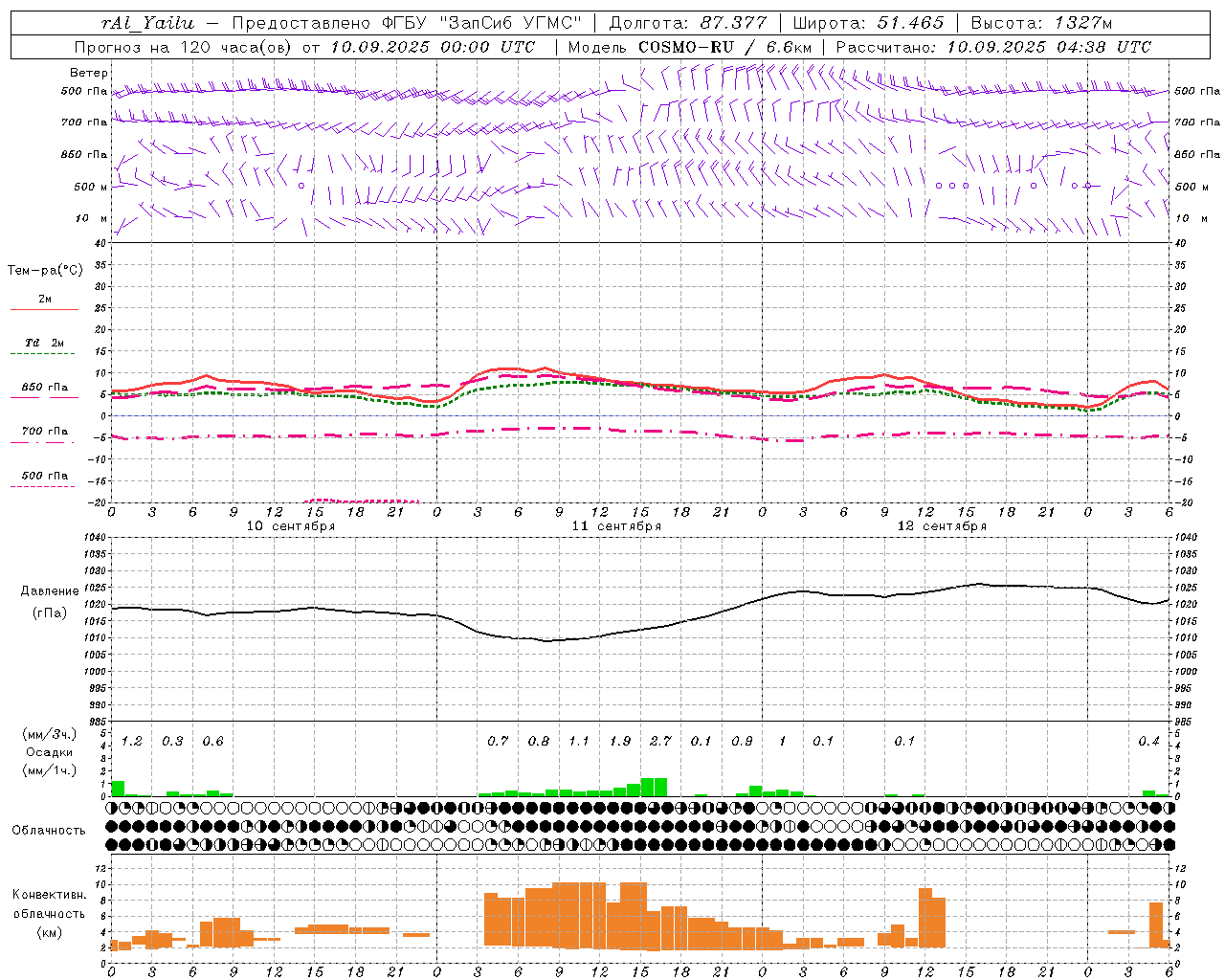This screenshot has width=1225, height=980.
Task: Click the "Модель COSMO-RU / 6.6км" text
Action: pos(690,47)
